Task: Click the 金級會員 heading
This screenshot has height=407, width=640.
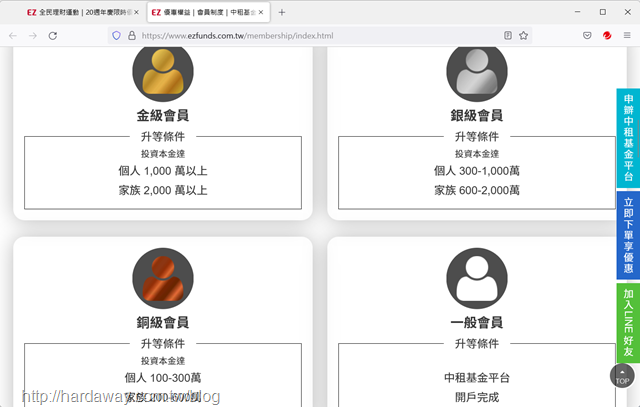Action: click(x=163, y=116)
